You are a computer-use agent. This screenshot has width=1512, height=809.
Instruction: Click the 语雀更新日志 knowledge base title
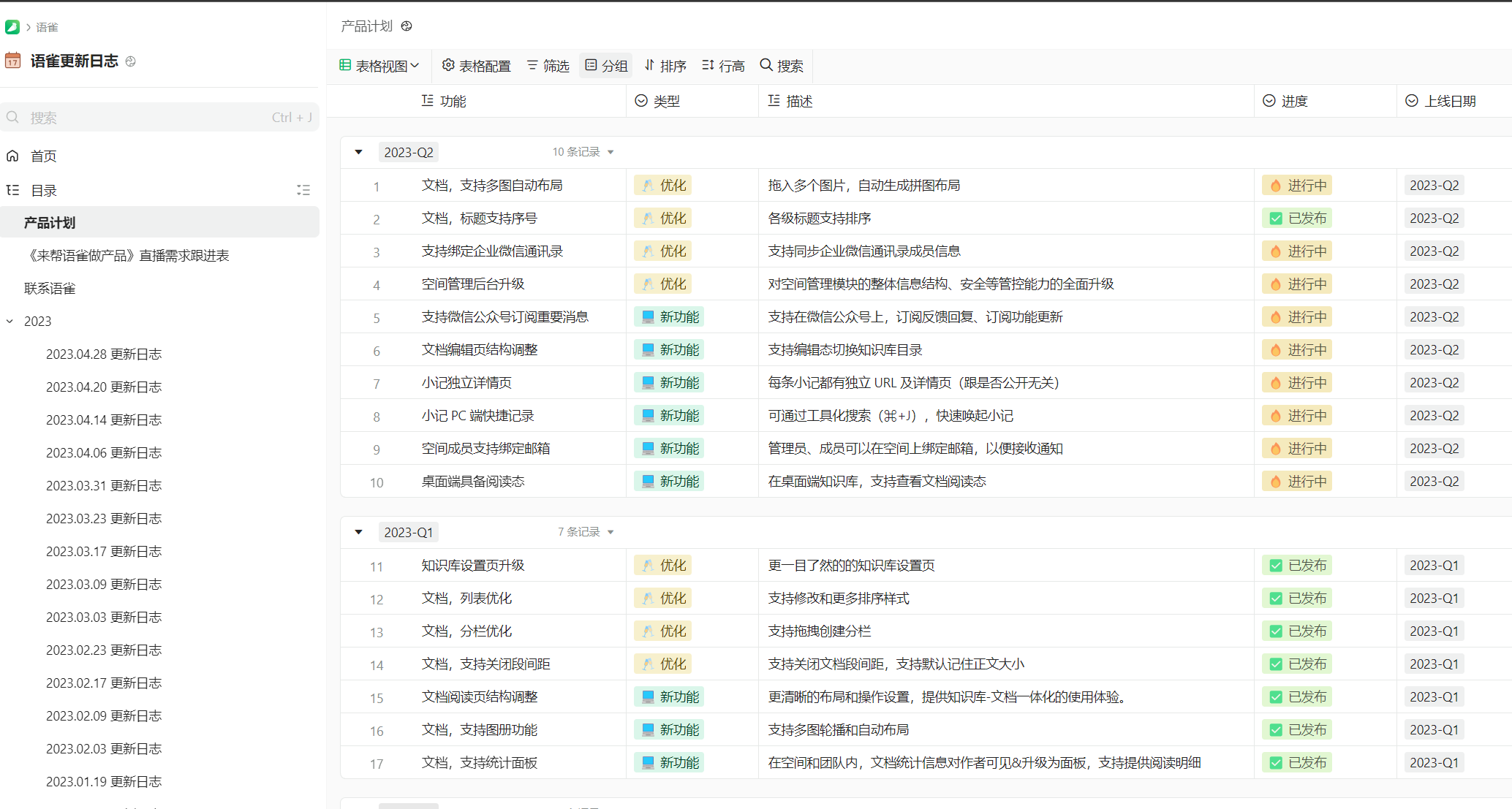[74, 61]
